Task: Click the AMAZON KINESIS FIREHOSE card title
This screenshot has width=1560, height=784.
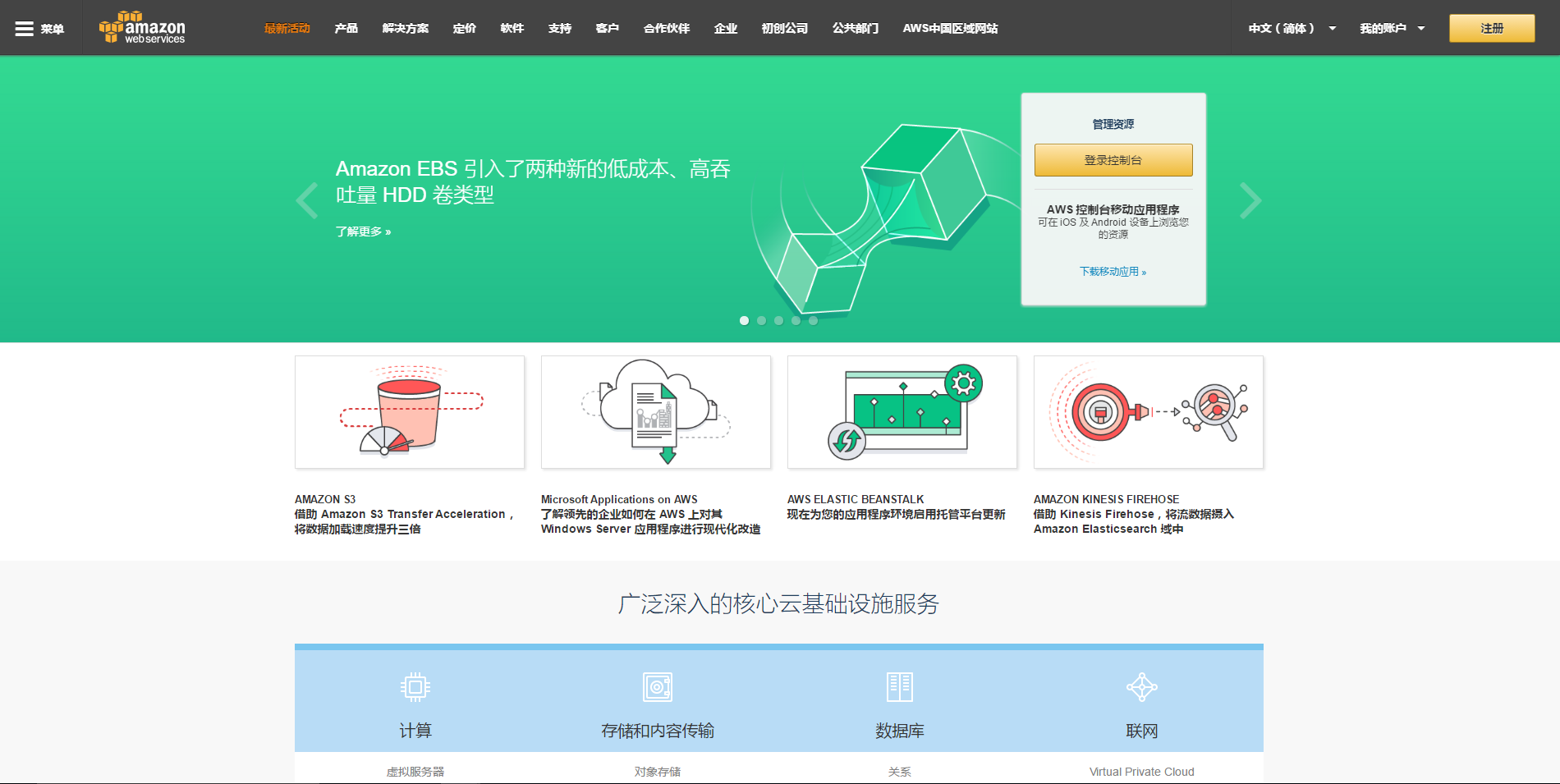Action: (x=1107, y=499)
